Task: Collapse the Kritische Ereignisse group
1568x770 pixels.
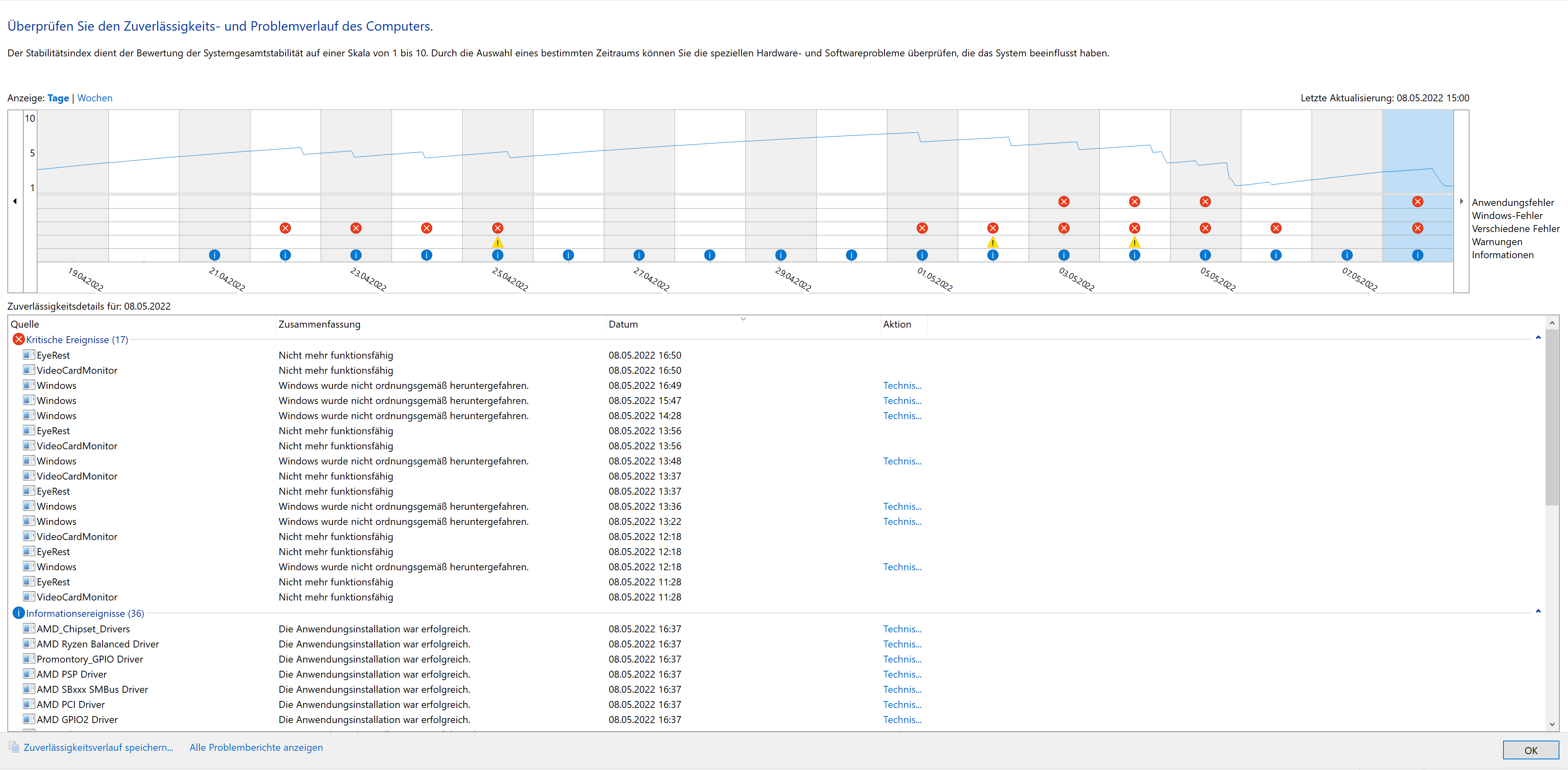Action: coord(1538,338)
